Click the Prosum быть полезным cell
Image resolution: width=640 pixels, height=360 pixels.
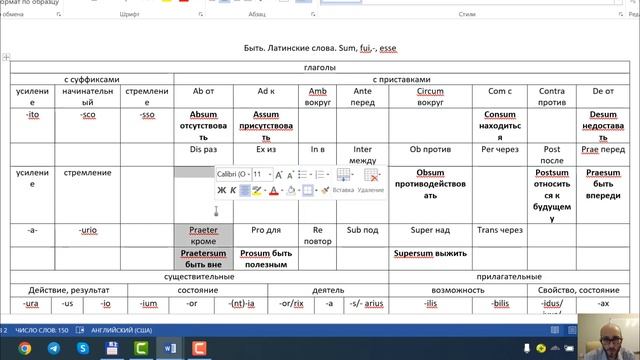(266, 259)
